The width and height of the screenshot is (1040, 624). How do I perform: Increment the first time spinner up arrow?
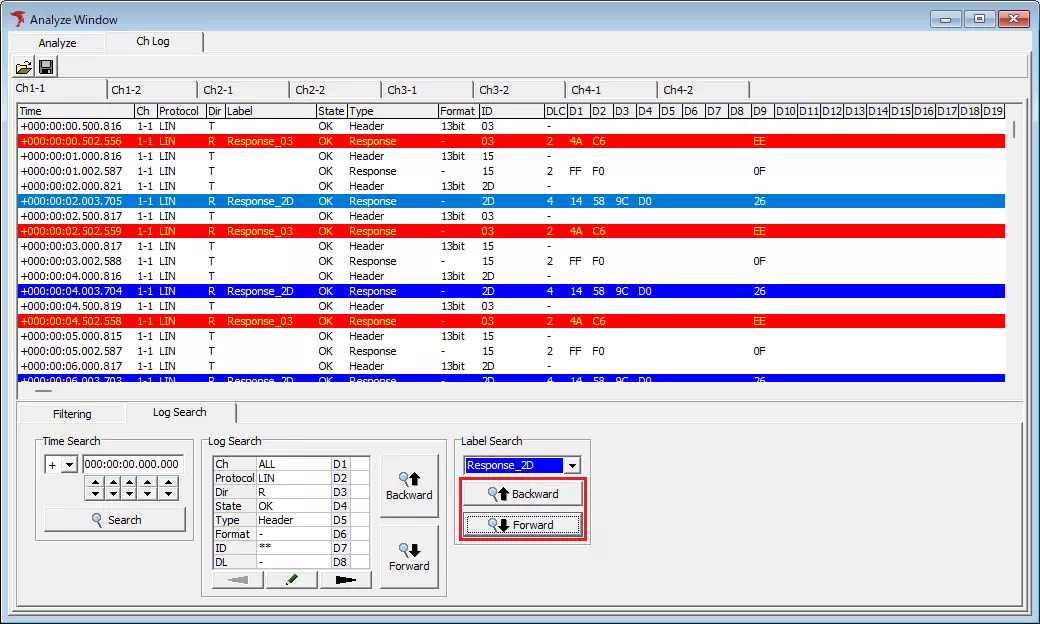tap(94, 482)
